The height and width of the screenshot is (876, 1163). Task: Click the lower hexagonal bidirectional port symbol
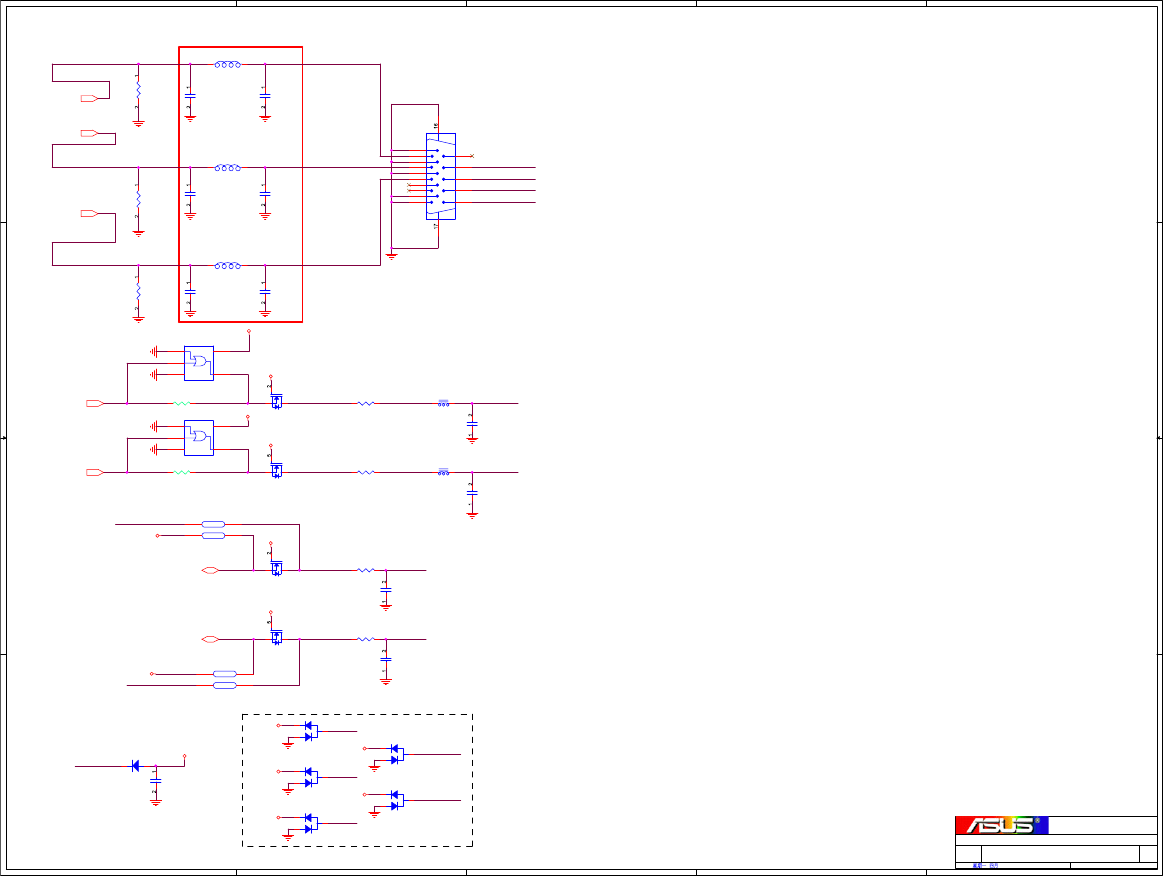[x=210, y=639]
